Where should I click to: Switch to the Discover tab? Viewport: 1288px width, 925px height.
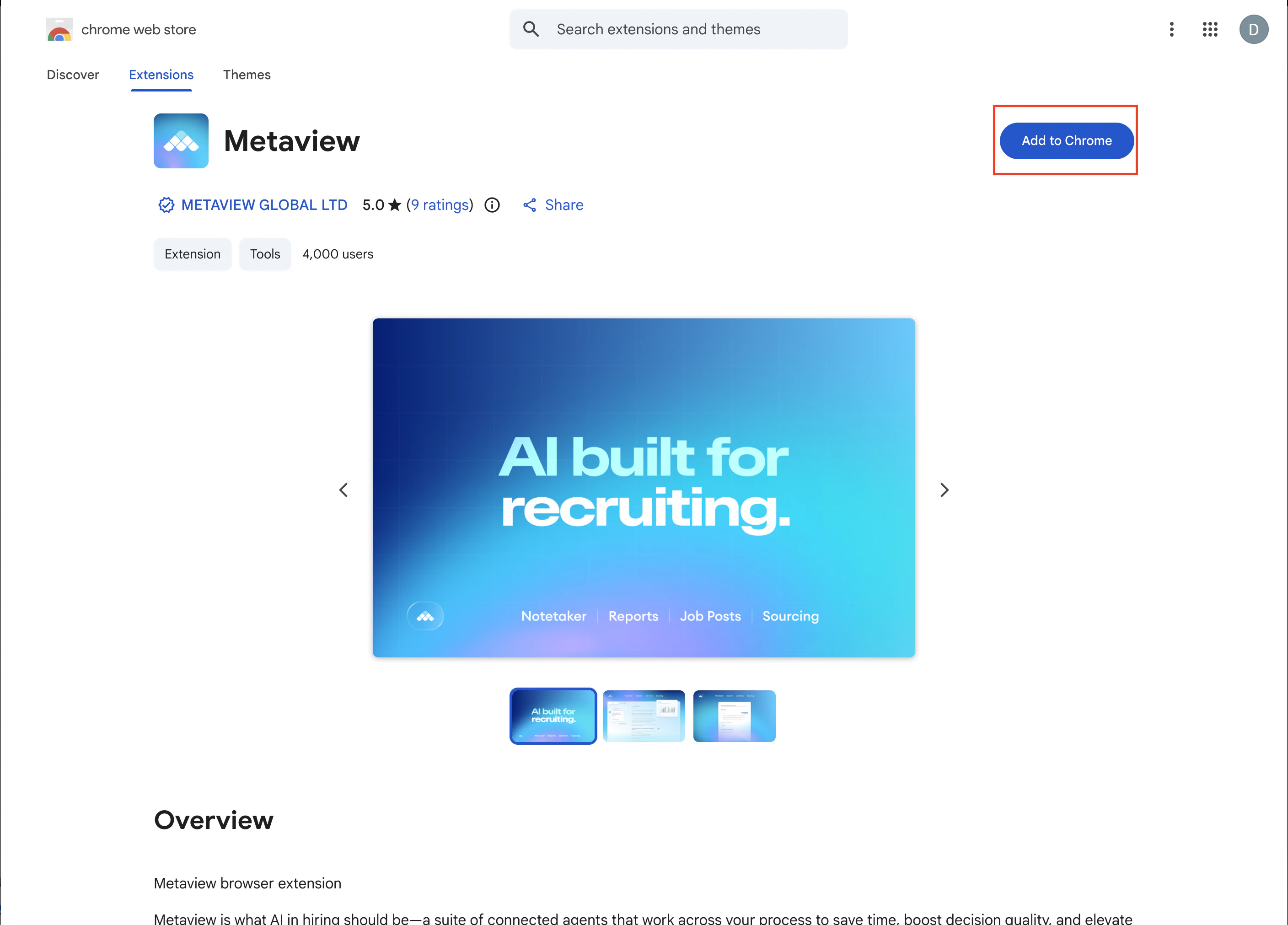click(x=73, y=75)
